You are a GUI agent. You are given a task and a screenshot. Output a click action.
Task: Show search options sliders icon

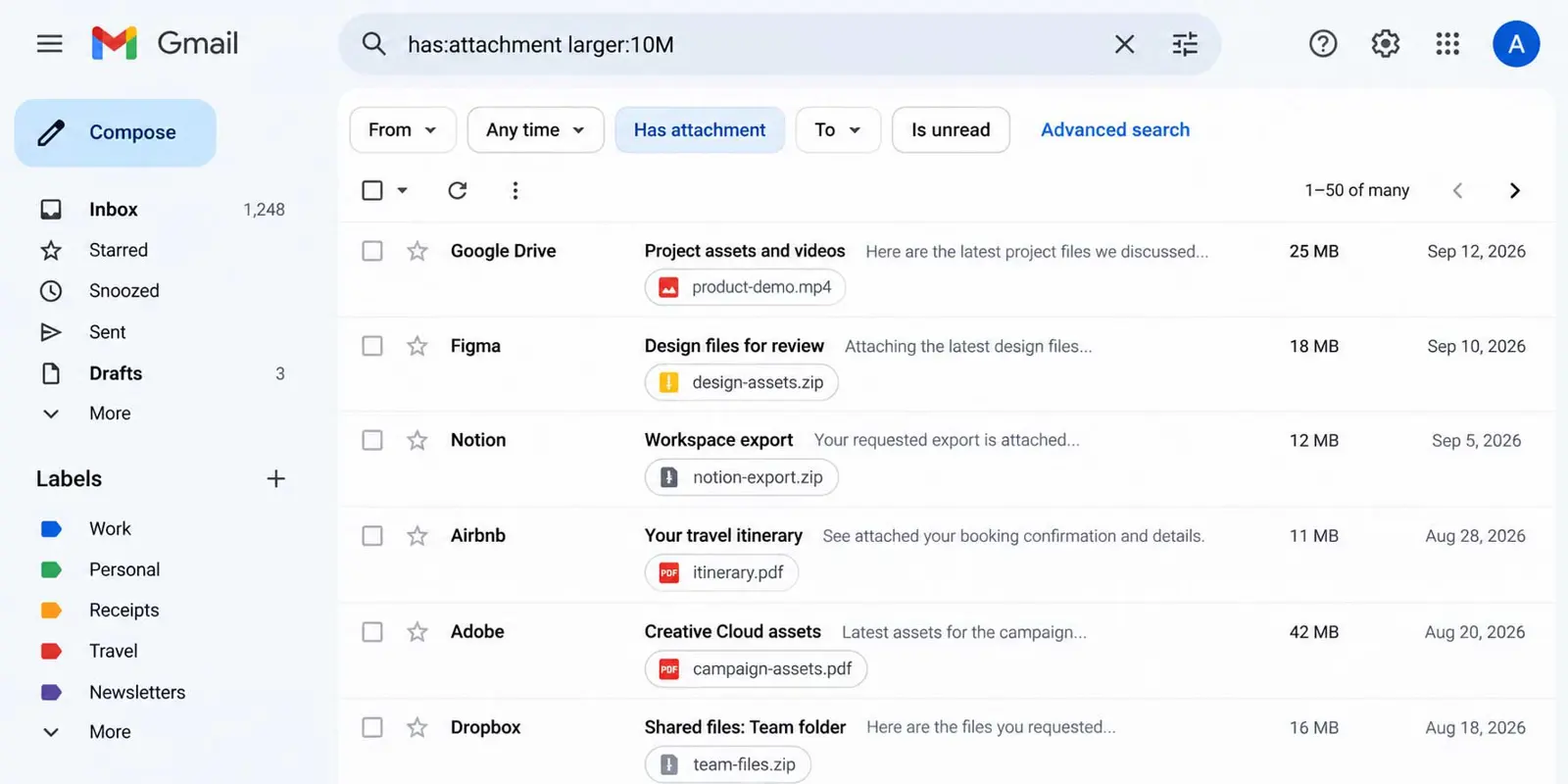tap(1185, 44)
